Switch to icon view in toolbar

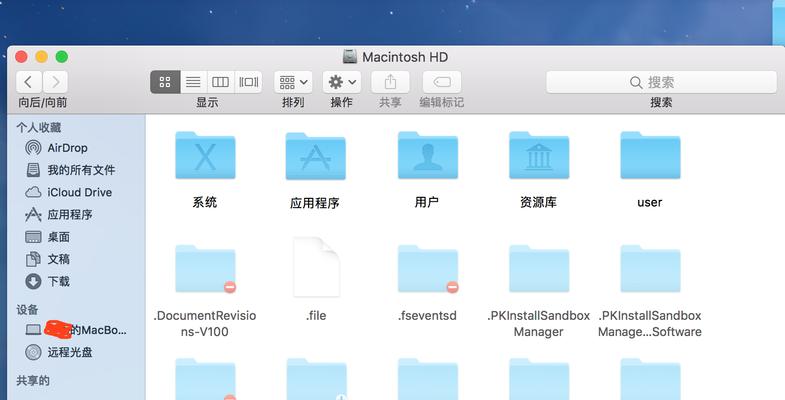(x=165, y=82)
